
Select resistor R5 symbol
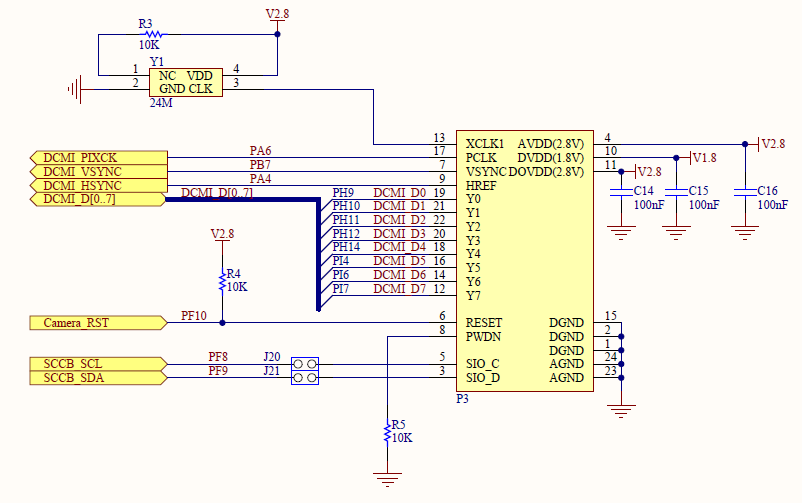point(388,432)
